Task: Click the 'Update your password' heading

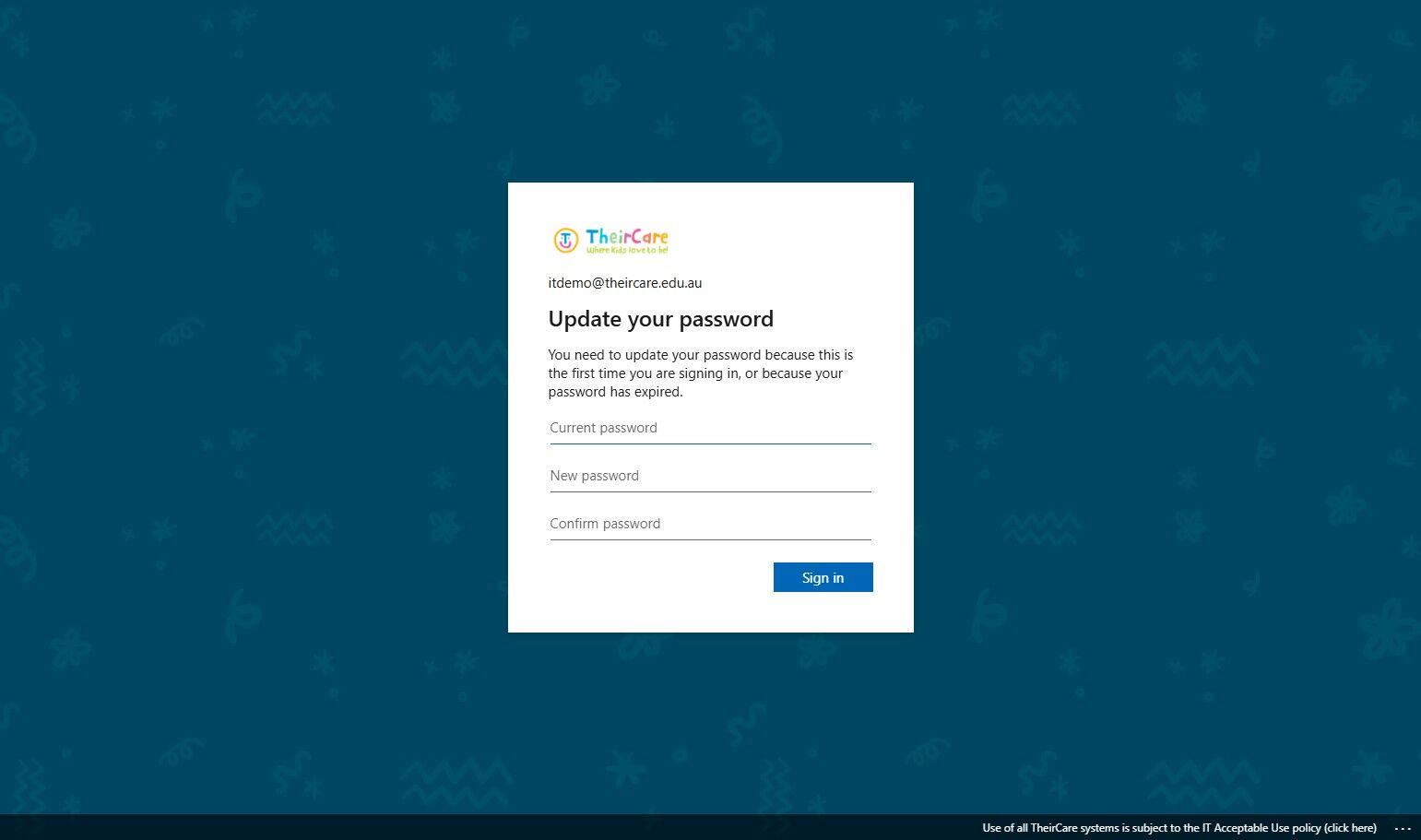Action: tap(661, 319)
